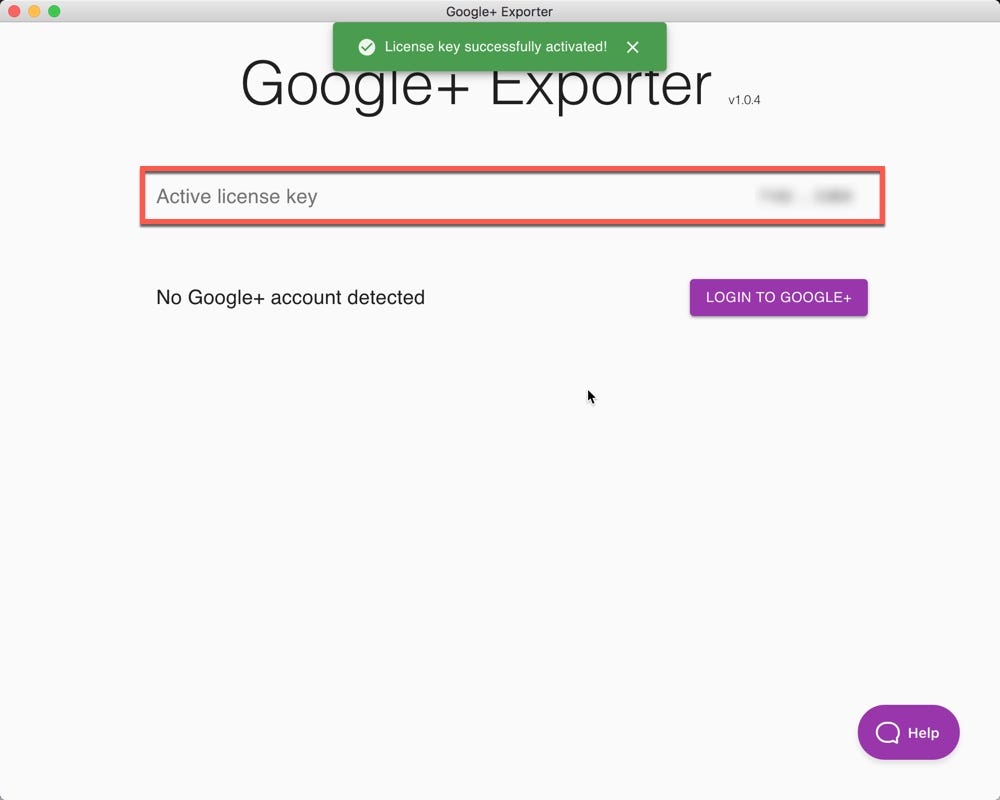The width and height of the screenshot is (1000, 800).
Task: Click the Login to Google+ button
Action: click(778, 297)
